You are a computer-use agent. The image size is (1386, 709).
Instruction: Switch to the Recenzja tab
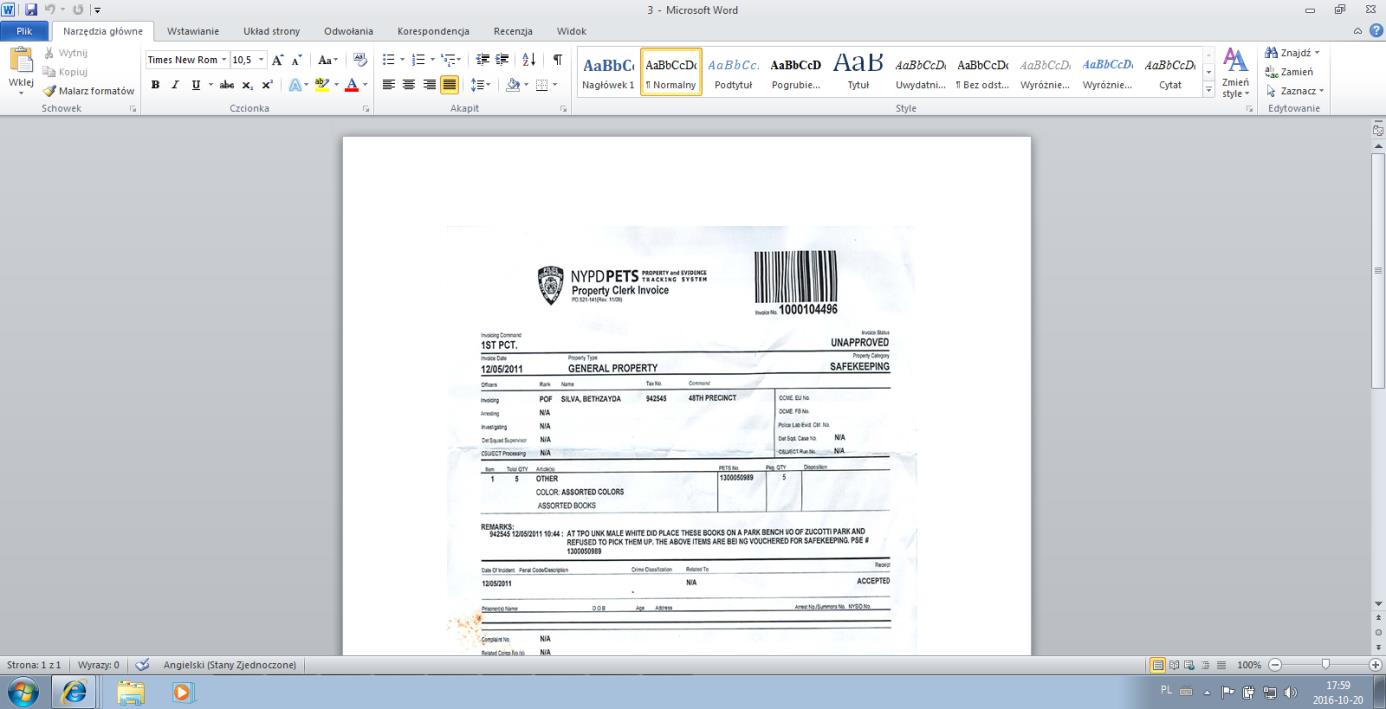(513, 31)
